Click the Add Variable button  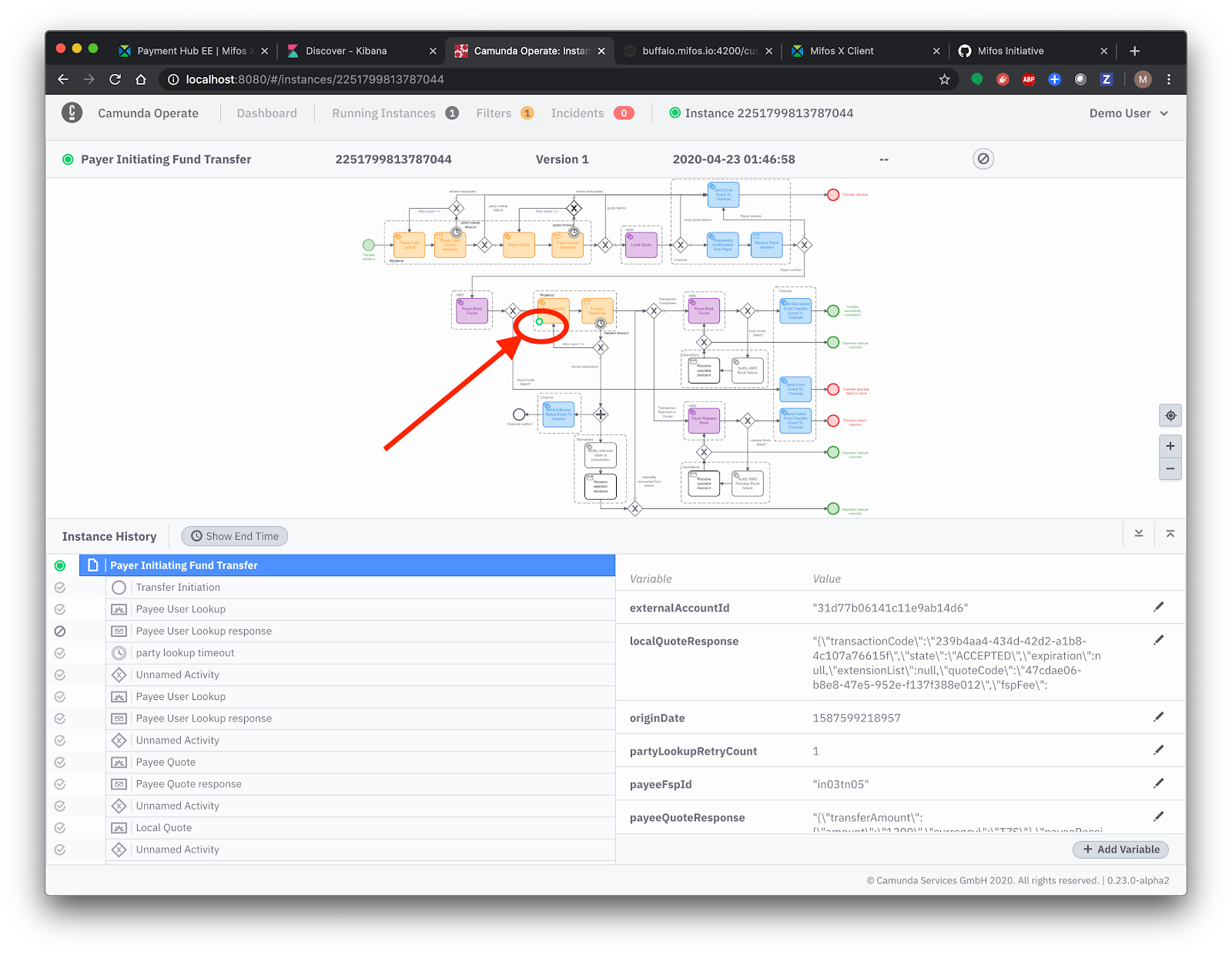(x=1121, y=849)
